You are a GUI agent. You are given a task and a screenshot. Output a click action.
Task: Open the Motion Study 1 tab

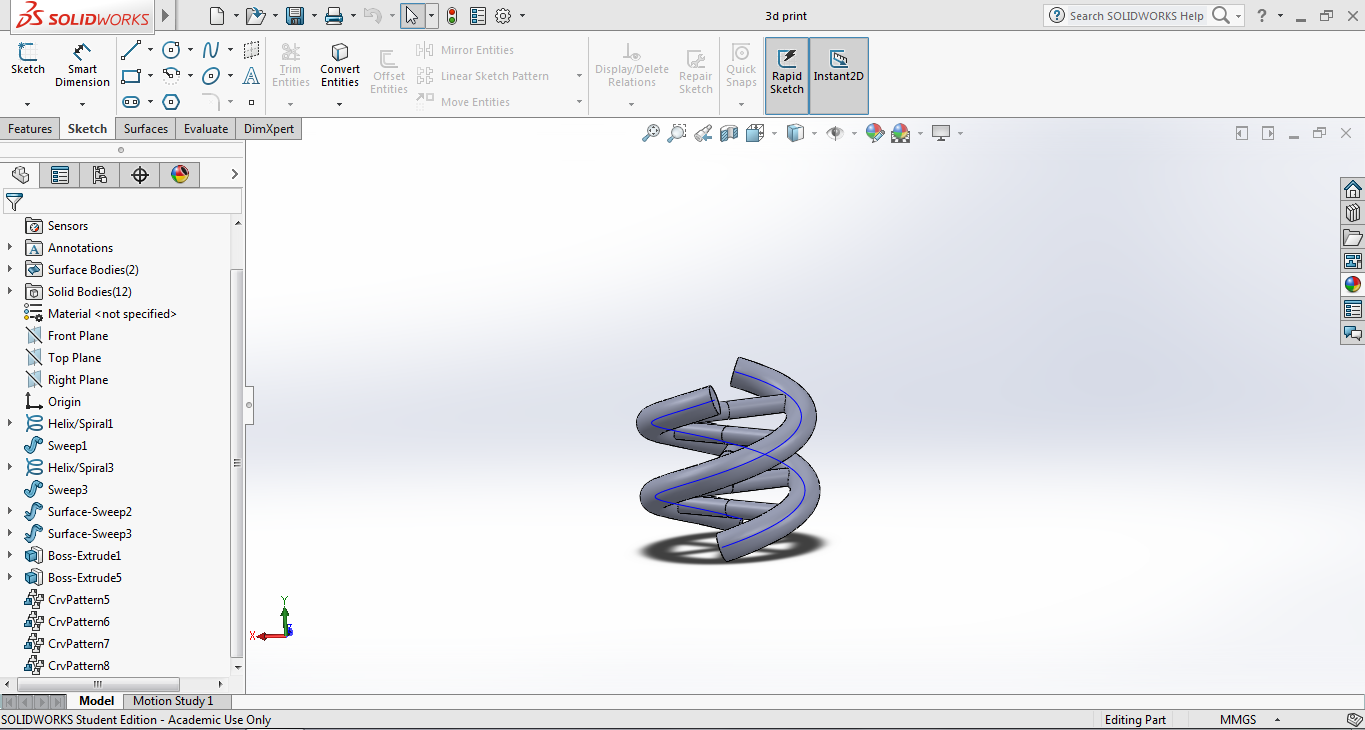pos(173,701)
